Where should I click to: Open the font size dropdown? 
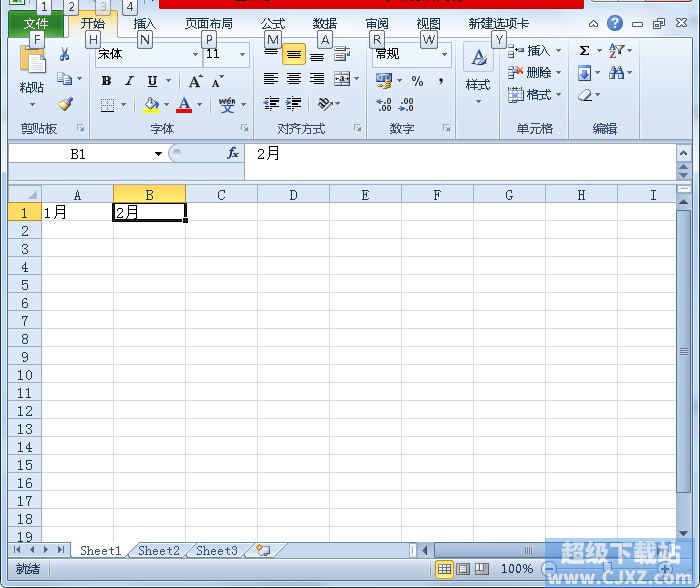(x=242, y=54)
